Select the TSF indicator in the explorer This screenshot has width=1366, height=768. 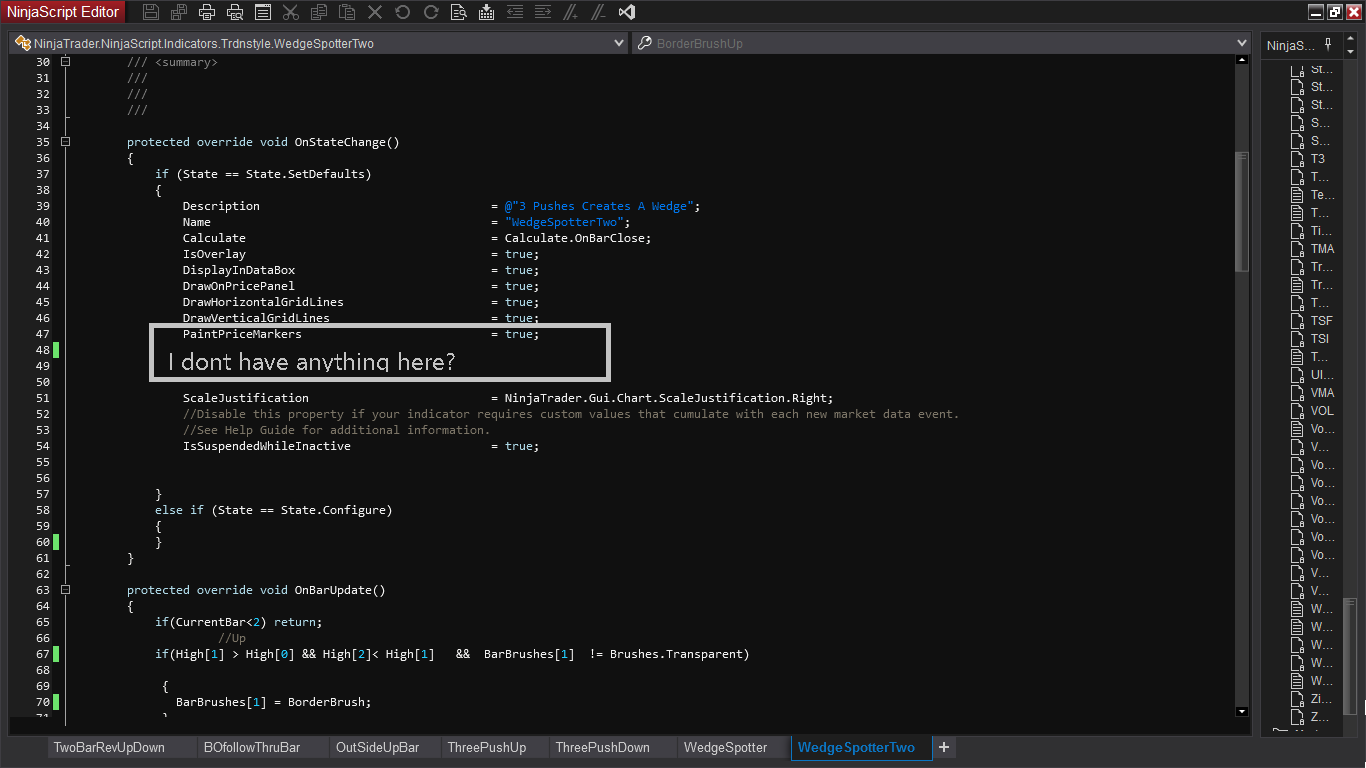(x=1321, y=321)
